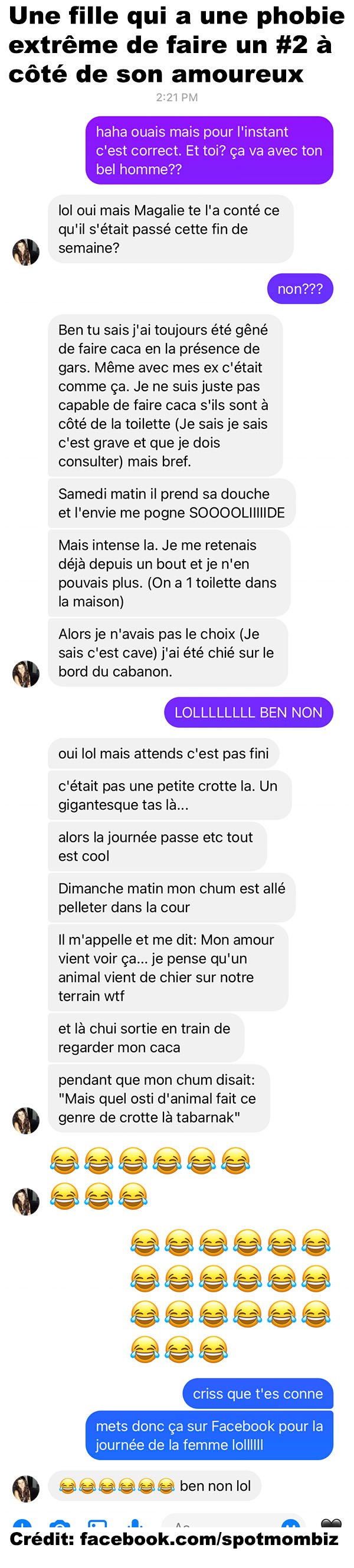Open the facebook.com/spotmombiz credit link
354x1568 pixels.
click(x=209, y=1539)
